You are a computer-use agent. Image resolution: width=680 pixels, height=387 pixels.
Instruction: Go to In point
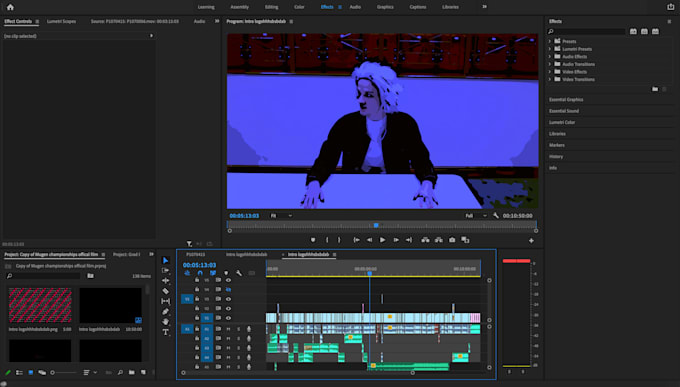(356, 240)
